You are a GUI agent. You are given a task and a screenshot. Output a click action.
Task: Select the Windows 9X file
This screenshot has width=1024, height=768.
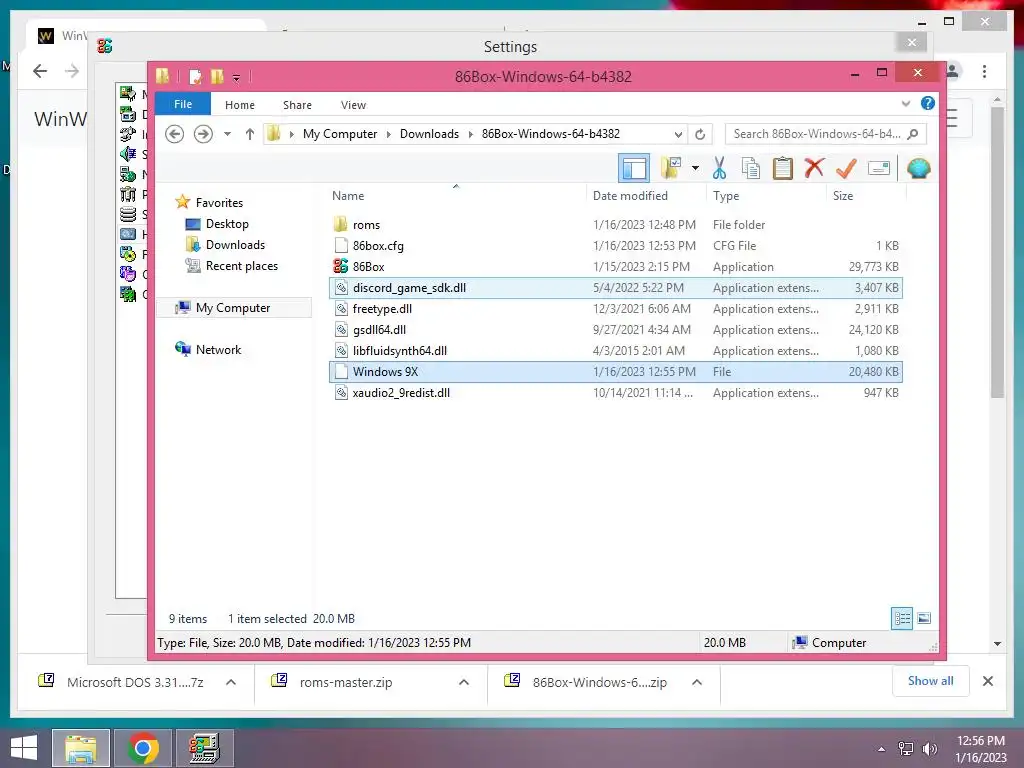click(x=616, y=372)
